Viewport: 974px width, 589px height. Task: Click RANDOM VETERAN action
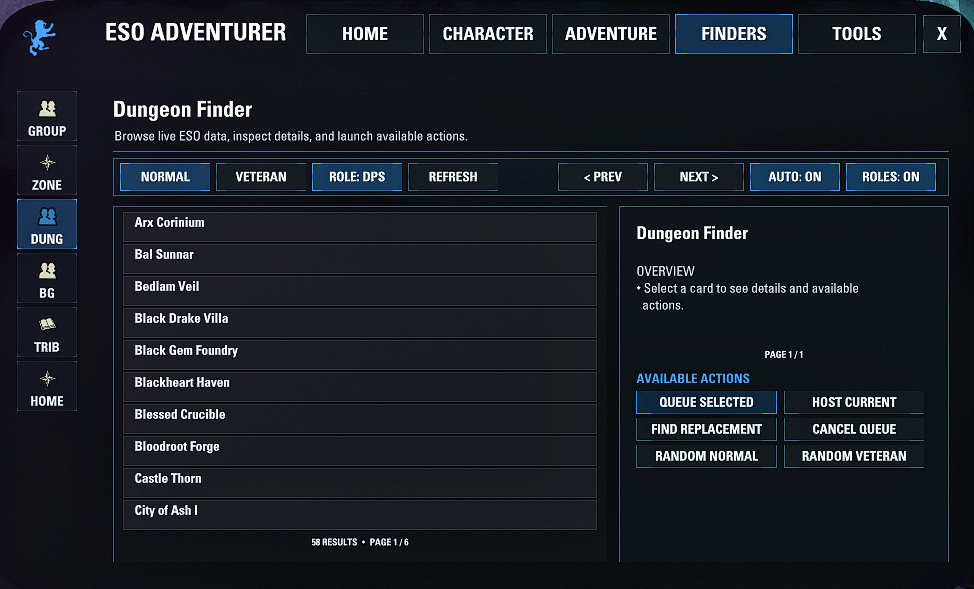[854, 456]
